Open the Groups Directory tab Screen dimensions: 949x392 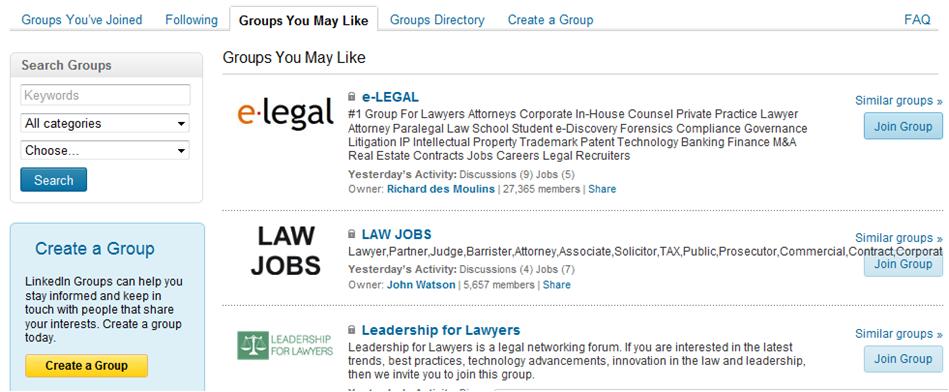(x=437, y=20)
